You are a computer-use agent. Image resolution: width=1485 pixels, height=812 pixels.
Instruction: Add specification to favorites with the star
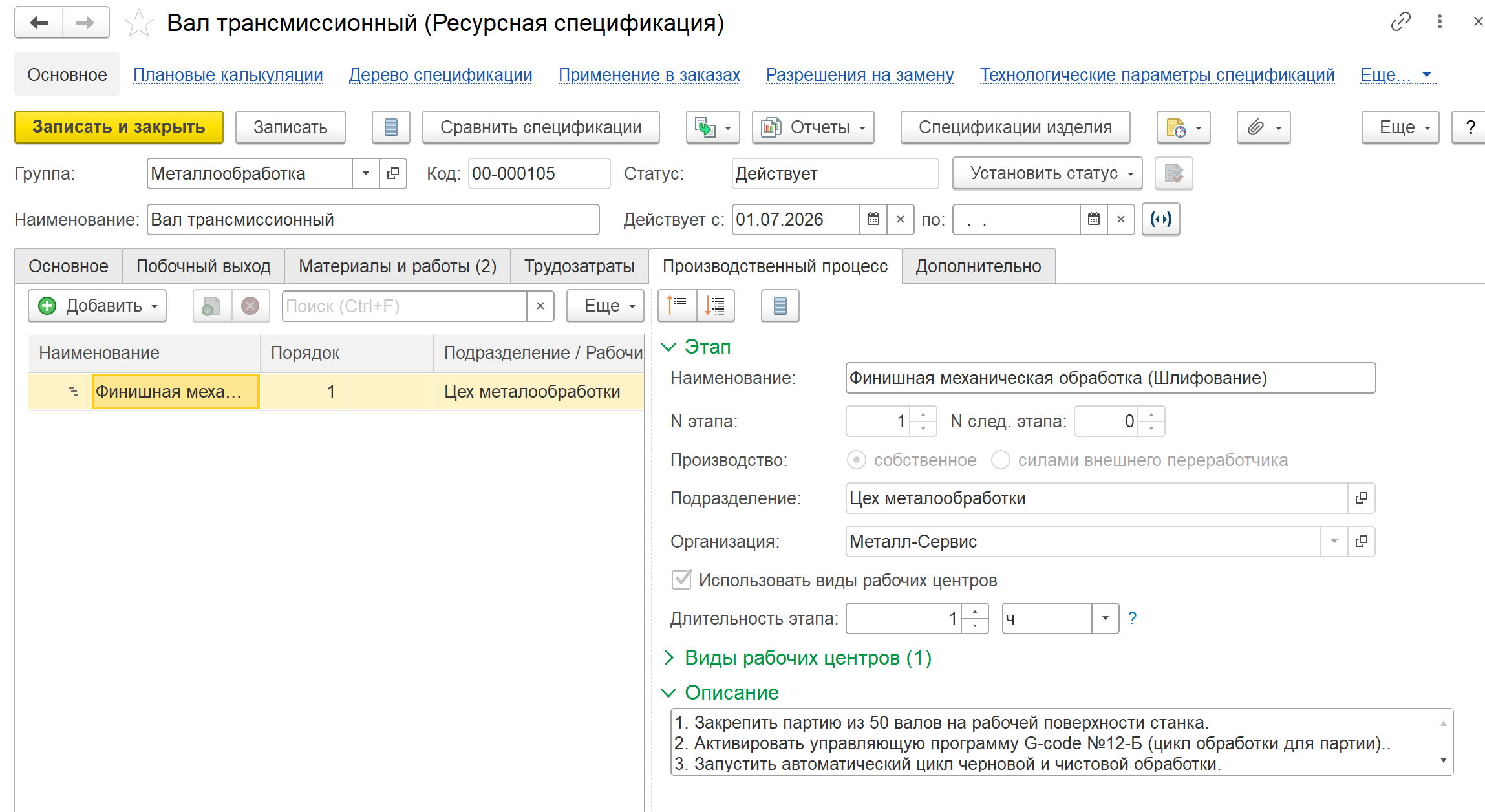[138, 23]
